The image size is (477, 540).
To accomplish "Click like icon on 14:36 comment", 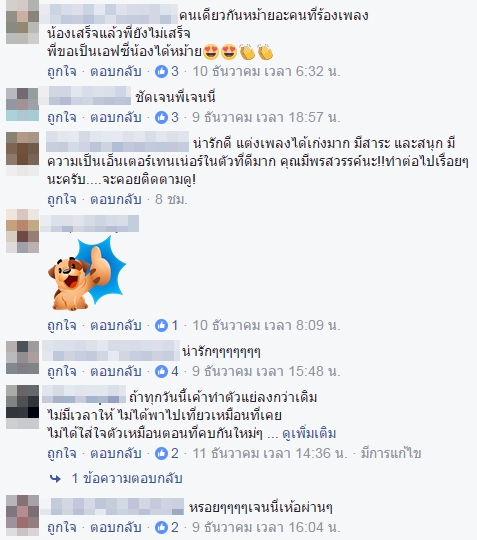I will coord(161,453).
